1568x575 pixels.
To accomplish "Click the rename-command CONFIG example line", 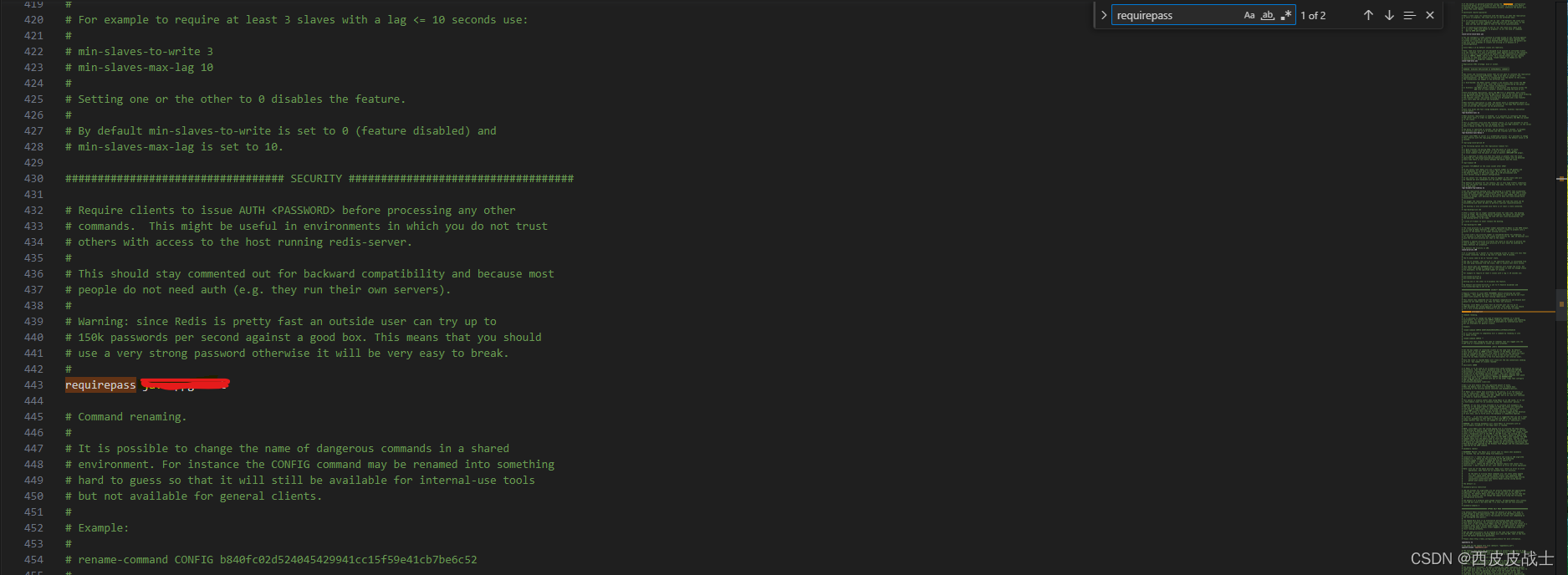I will coord(272,559).
